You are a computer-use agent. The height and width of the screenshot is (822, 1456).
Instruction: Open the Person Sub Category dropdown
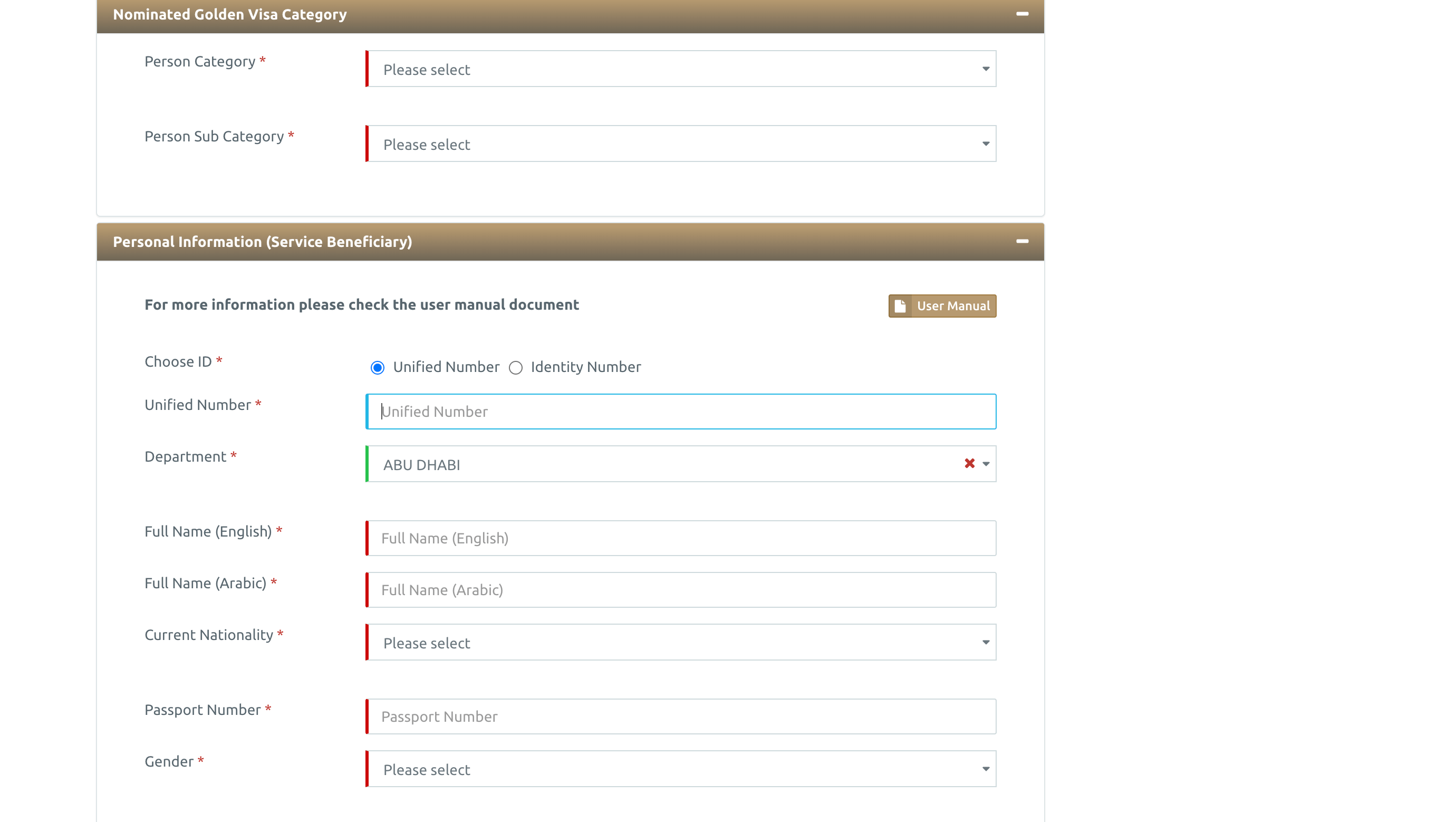click(681, 144)
